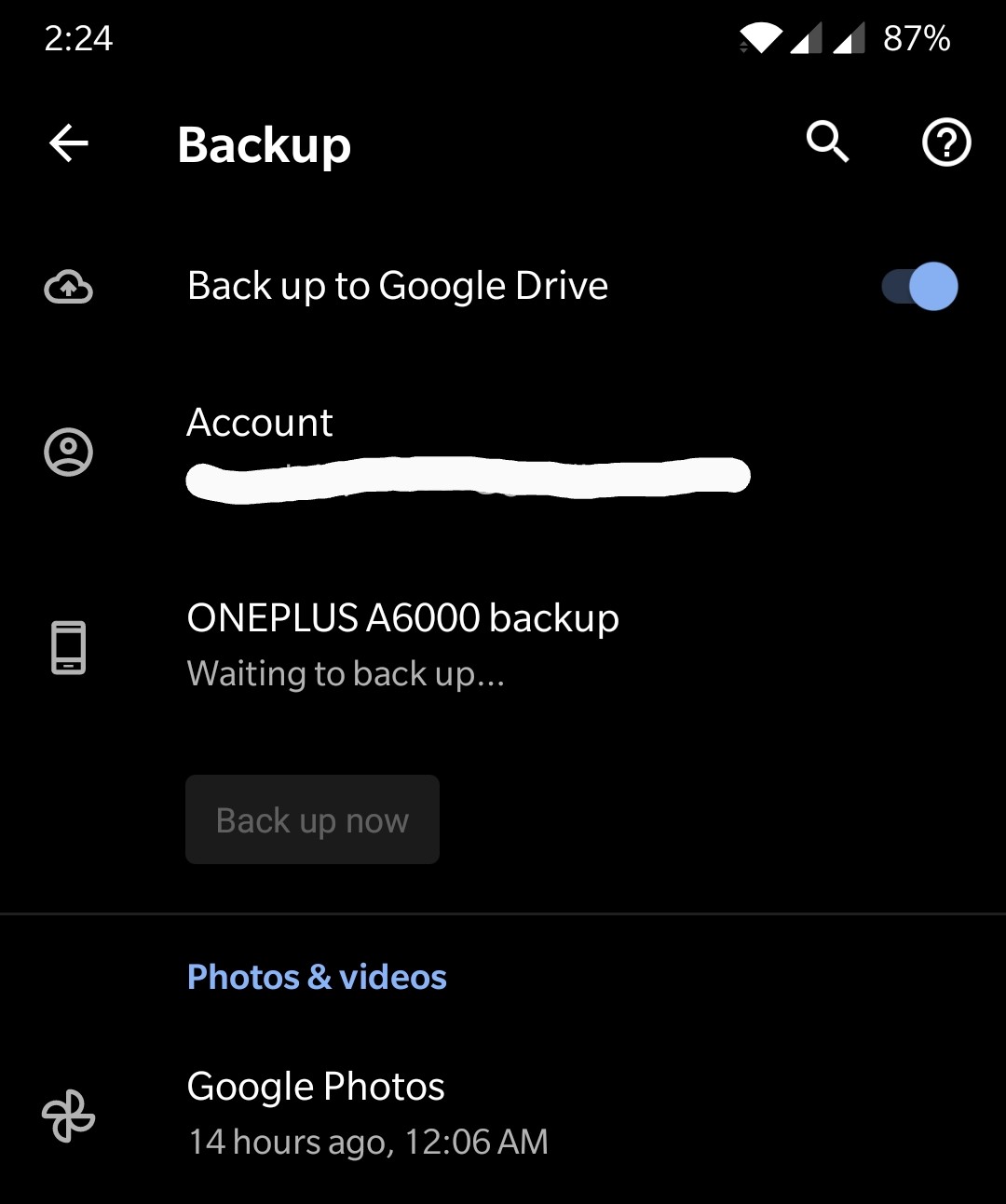Tap the Photos & videos section header
The height and width of the screenshot is (1204, 1006).
(317, 977)
